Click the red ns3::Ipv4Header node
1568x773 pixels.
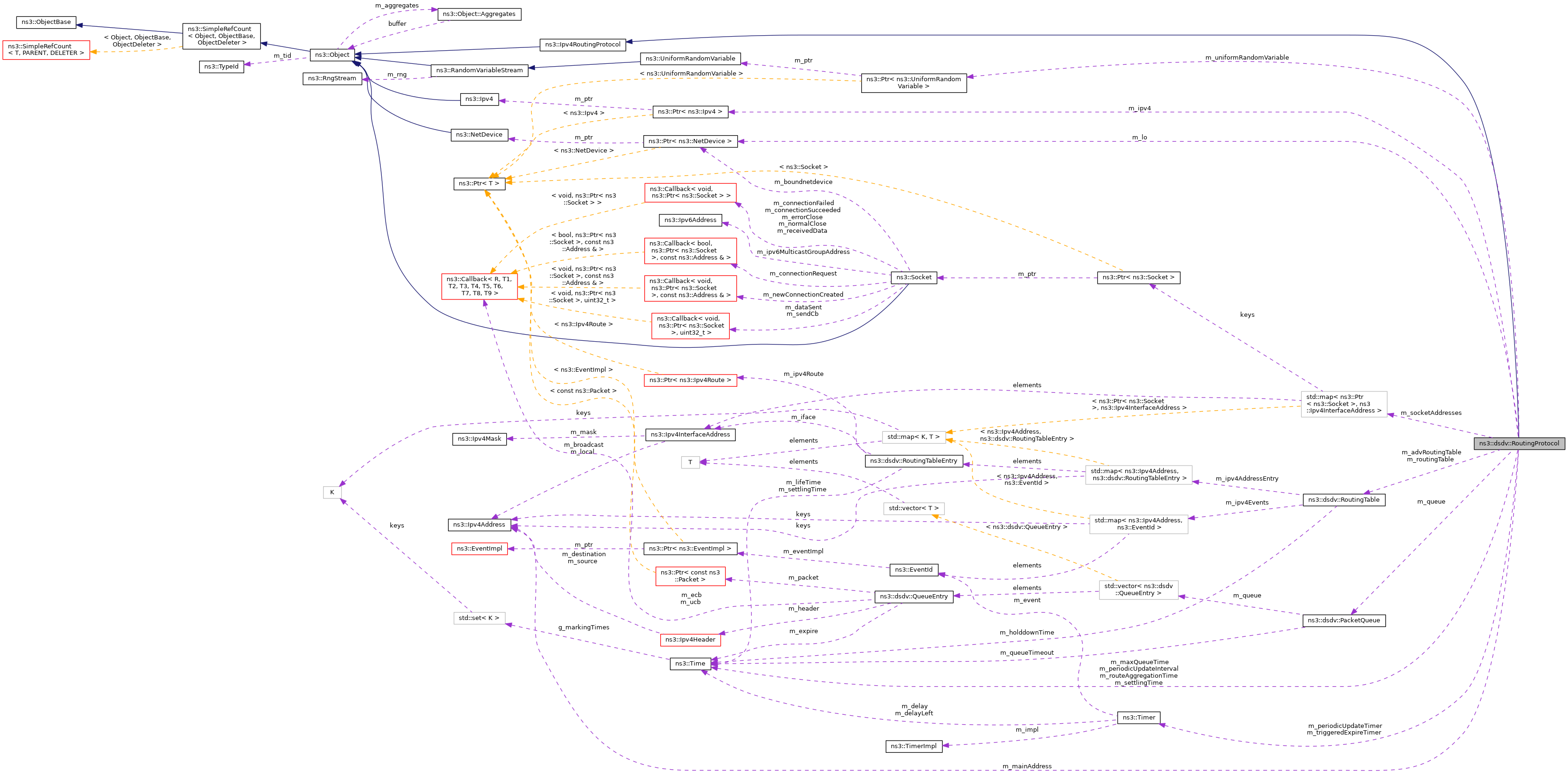[x=690, y=640]
